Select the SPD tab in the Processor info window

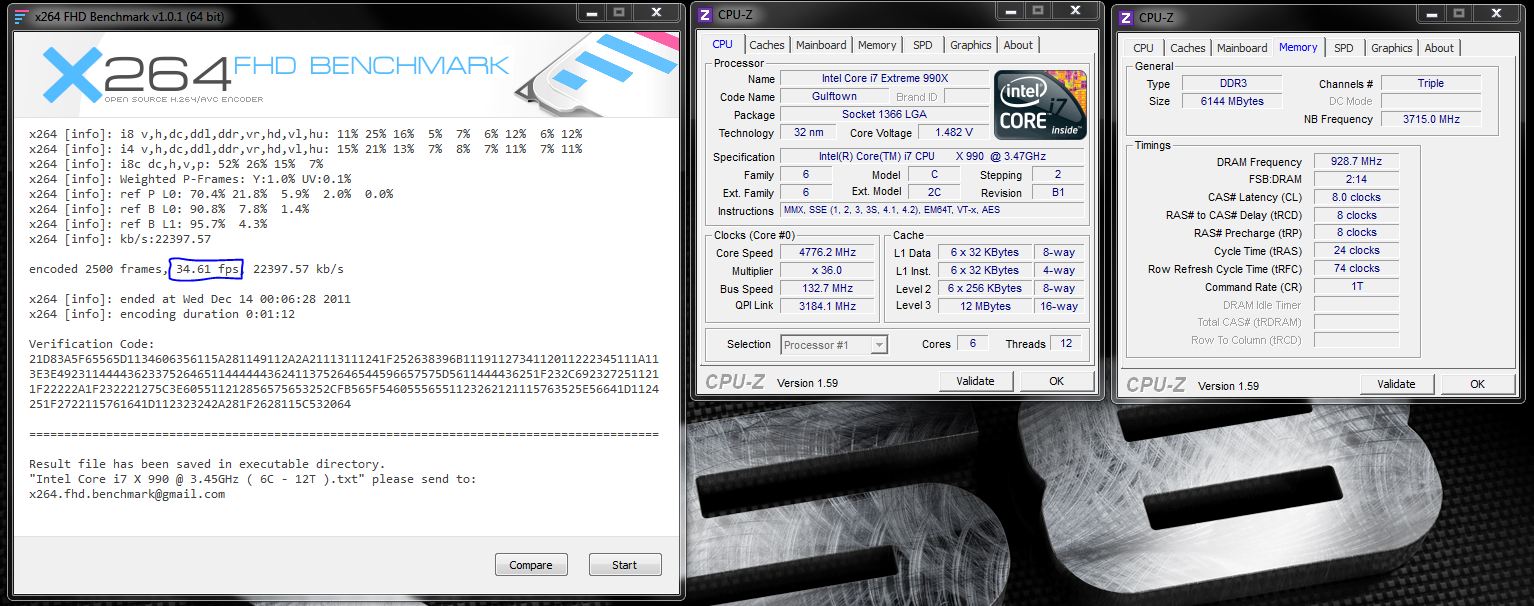[x=923, y=45]
